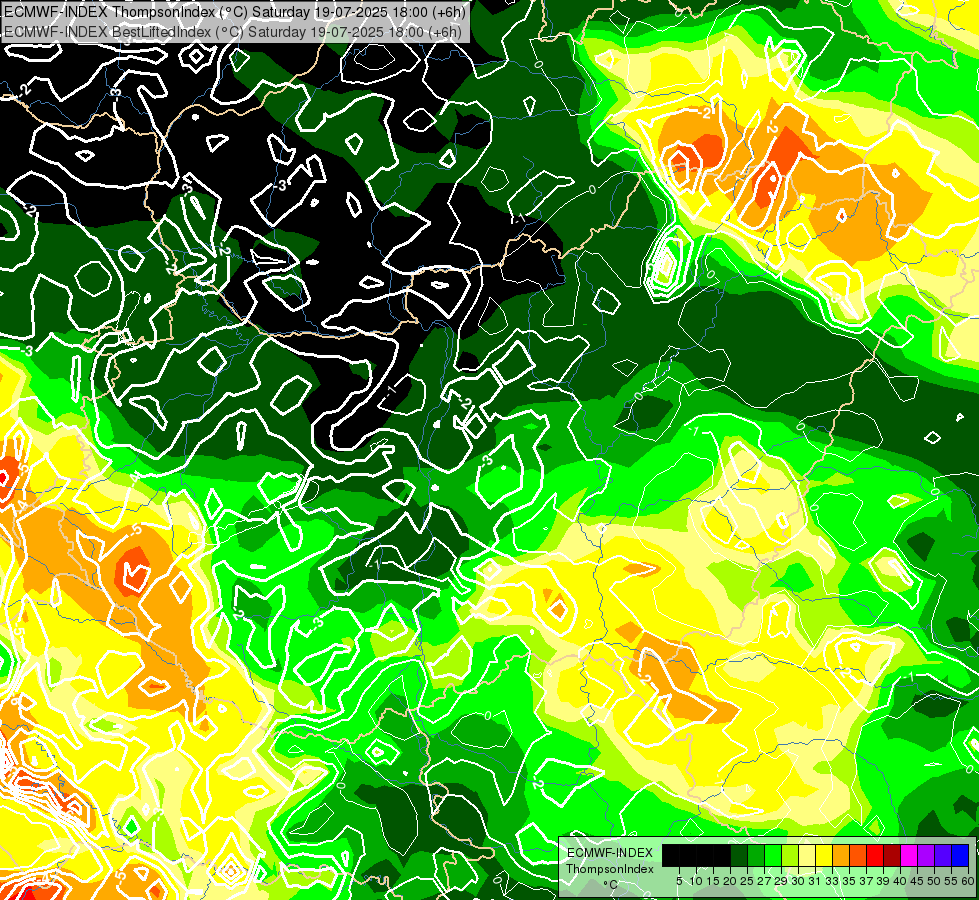The image size is (979, 900).
Task: Select the magenta legend swatch (40–45)
Action: (909, 855)
